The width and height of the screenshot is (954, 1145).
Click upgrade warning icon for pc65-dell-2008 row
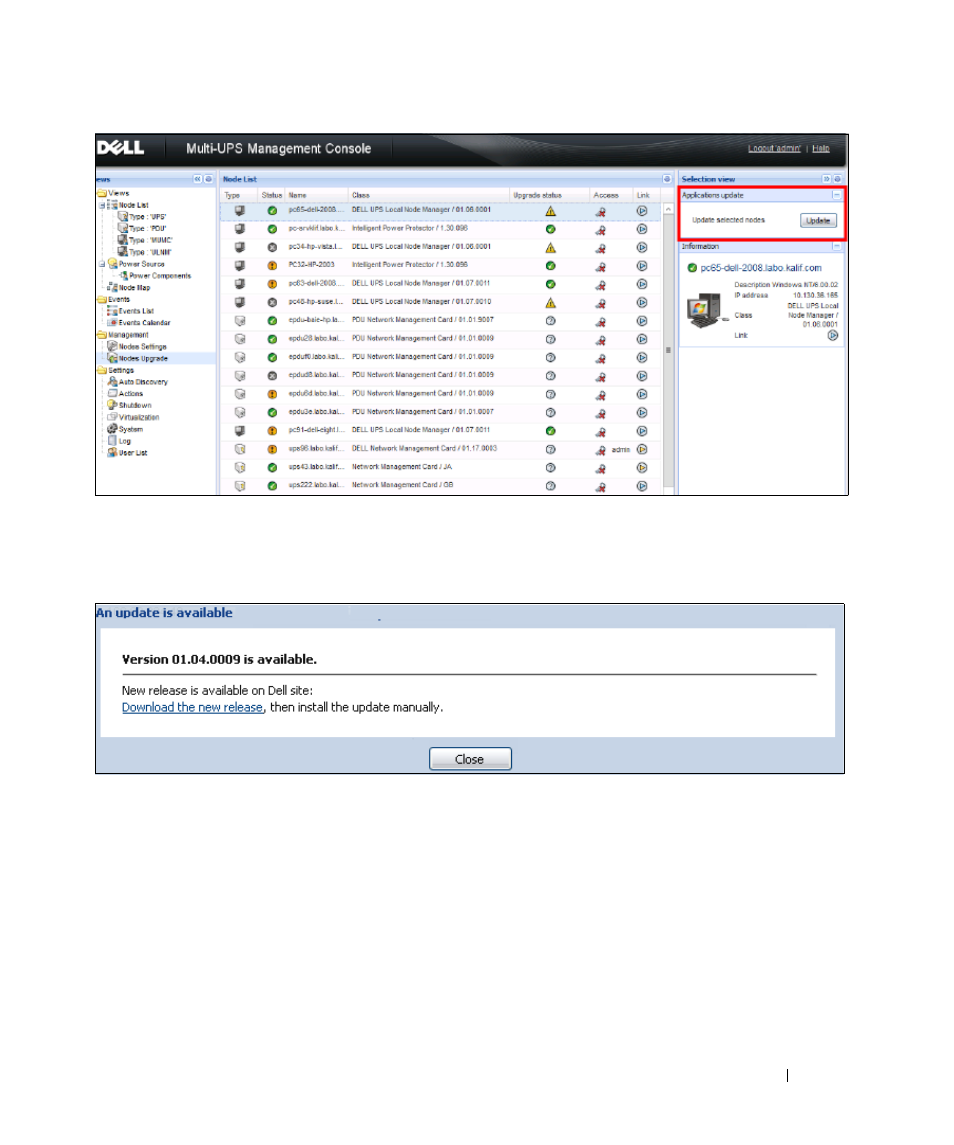551,211
